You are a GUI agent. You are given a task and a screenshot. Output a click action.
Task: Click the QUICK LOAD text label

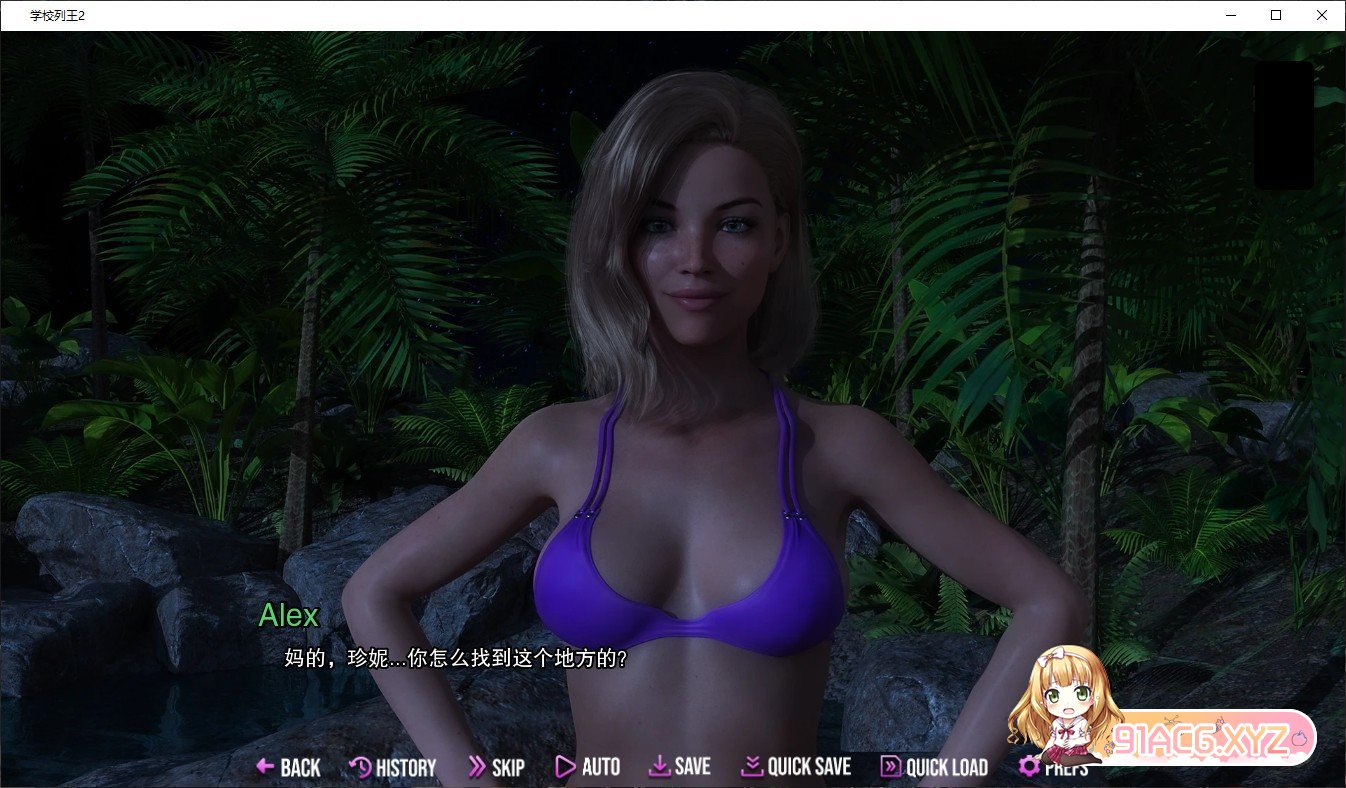(x=946, y=768)
